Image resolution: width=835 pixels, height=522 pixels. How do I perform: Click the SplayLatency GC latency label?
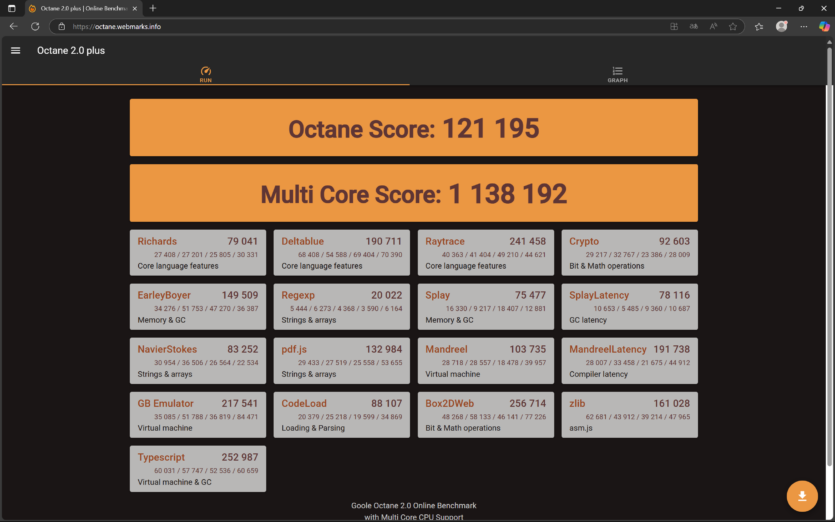pyautogui.click(x=588, y=320)
